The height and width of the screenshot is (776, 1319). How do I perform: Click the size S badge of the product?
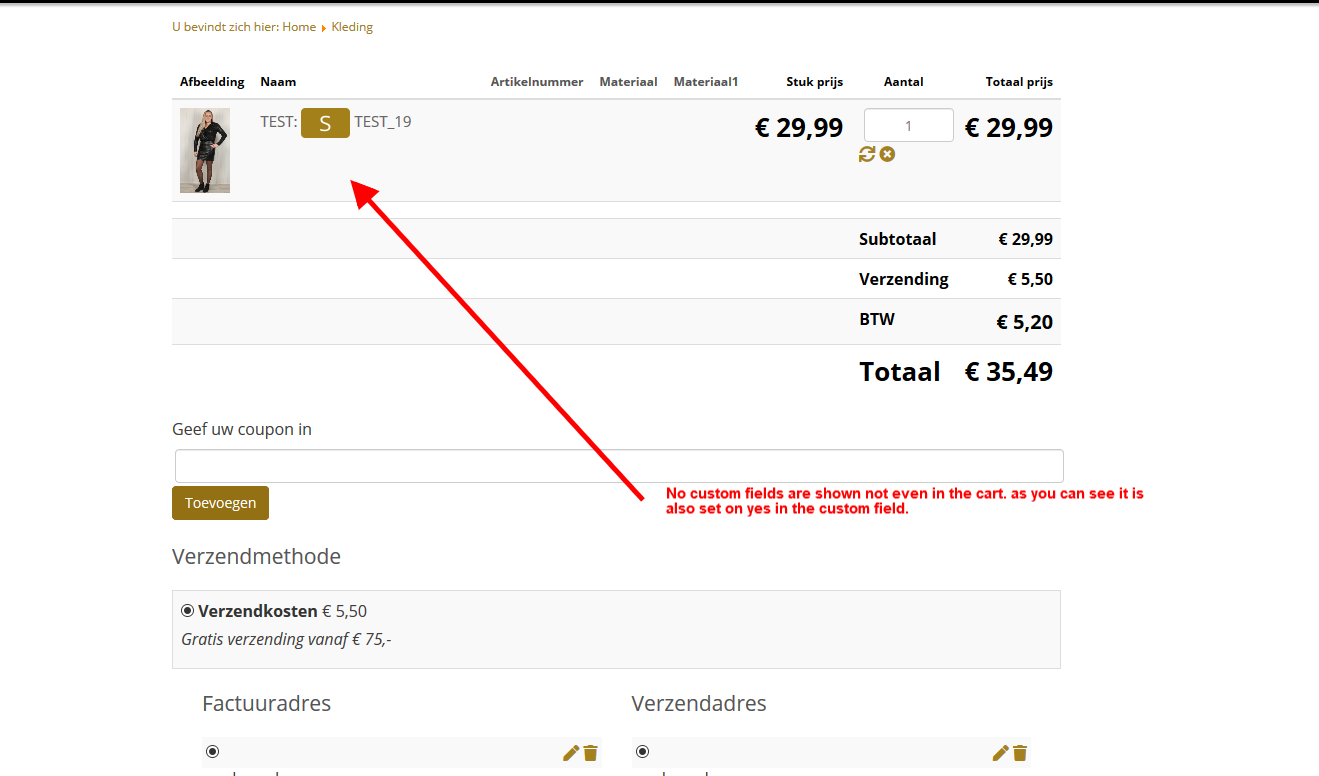click(325, 123)
